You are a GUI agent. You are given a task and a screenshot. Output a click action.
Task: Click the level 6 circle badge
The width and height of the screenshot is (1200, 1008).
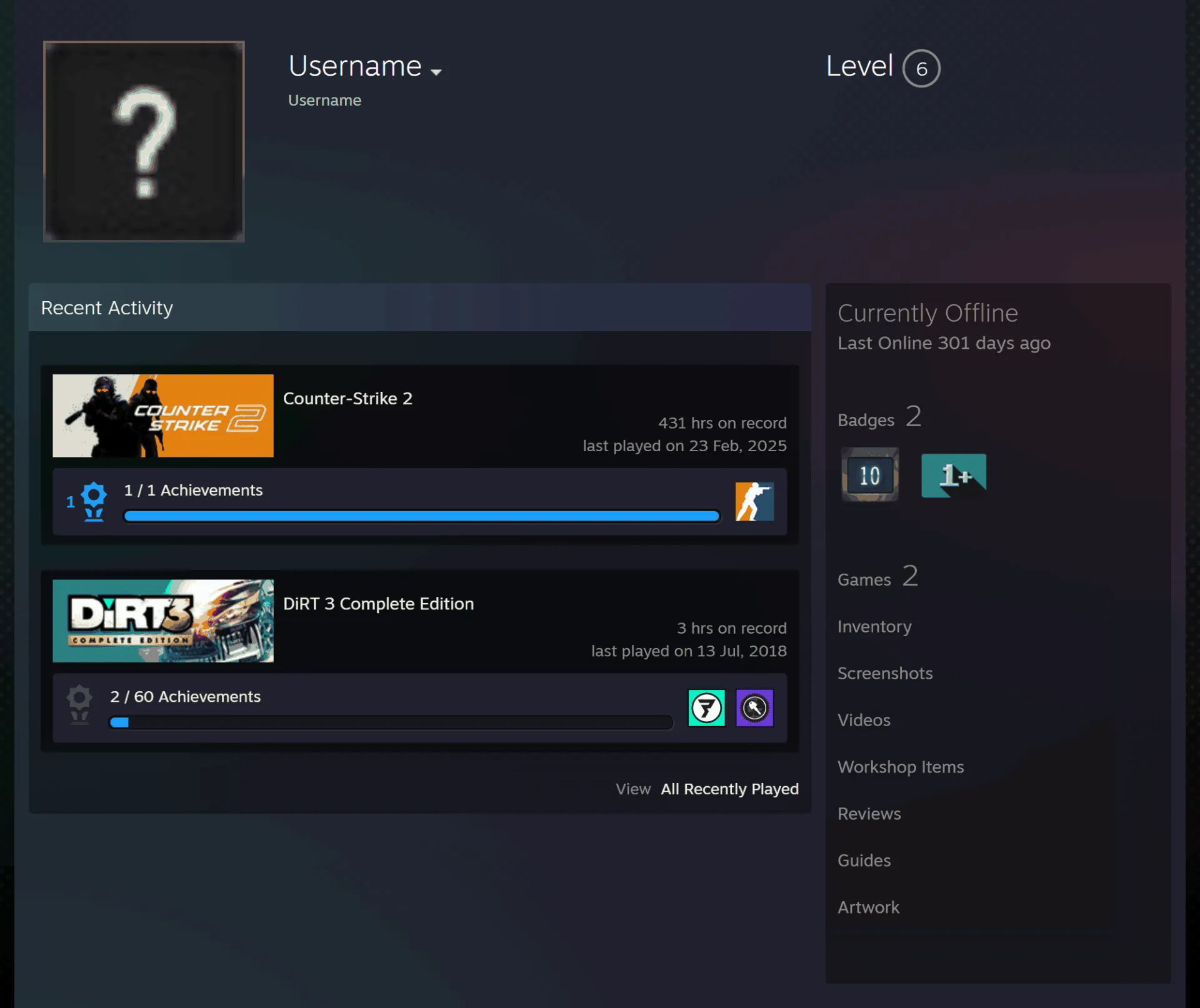921,68
